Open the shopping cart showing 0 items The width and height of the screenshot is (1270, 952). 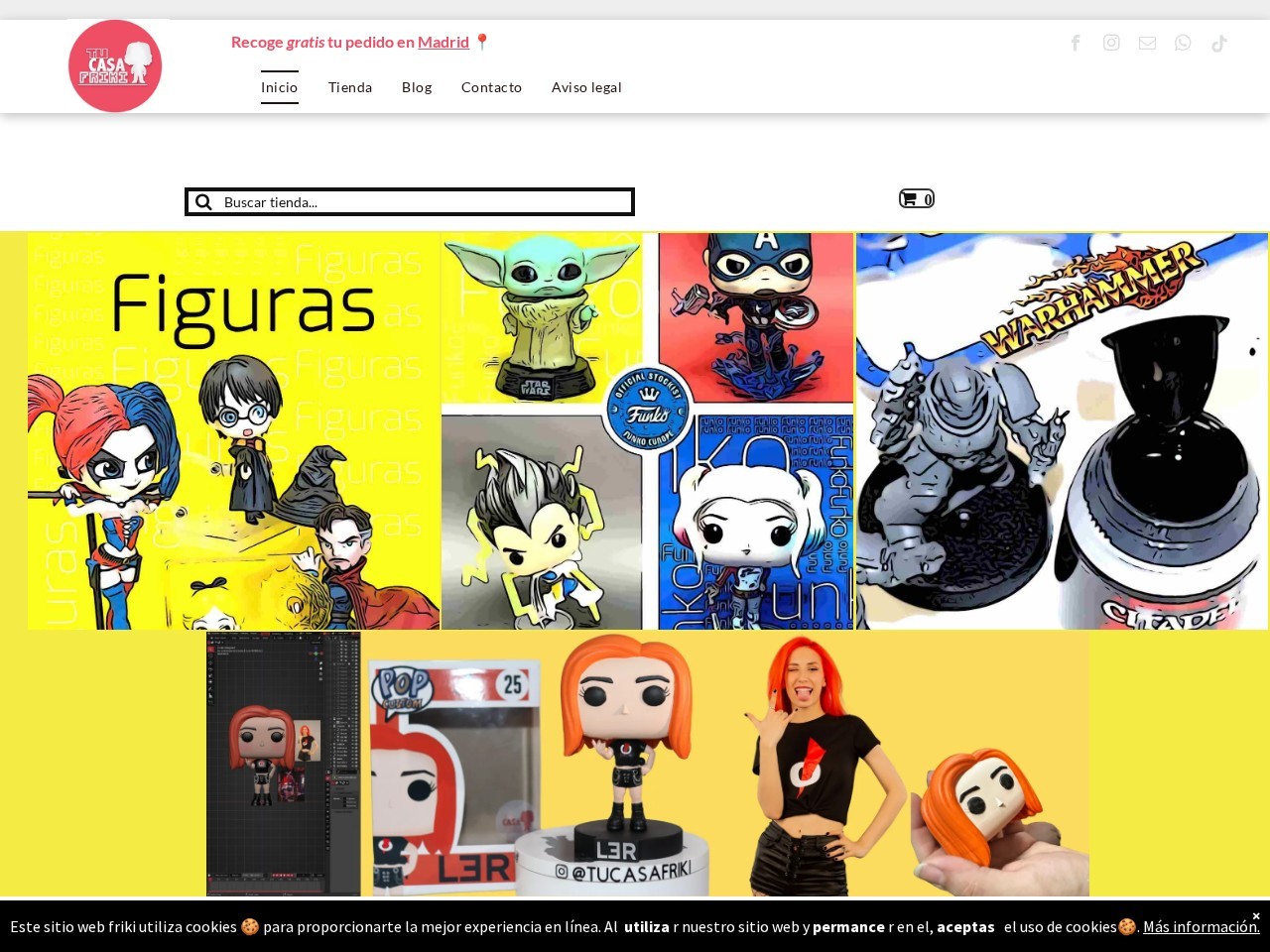tap(915, 198)
